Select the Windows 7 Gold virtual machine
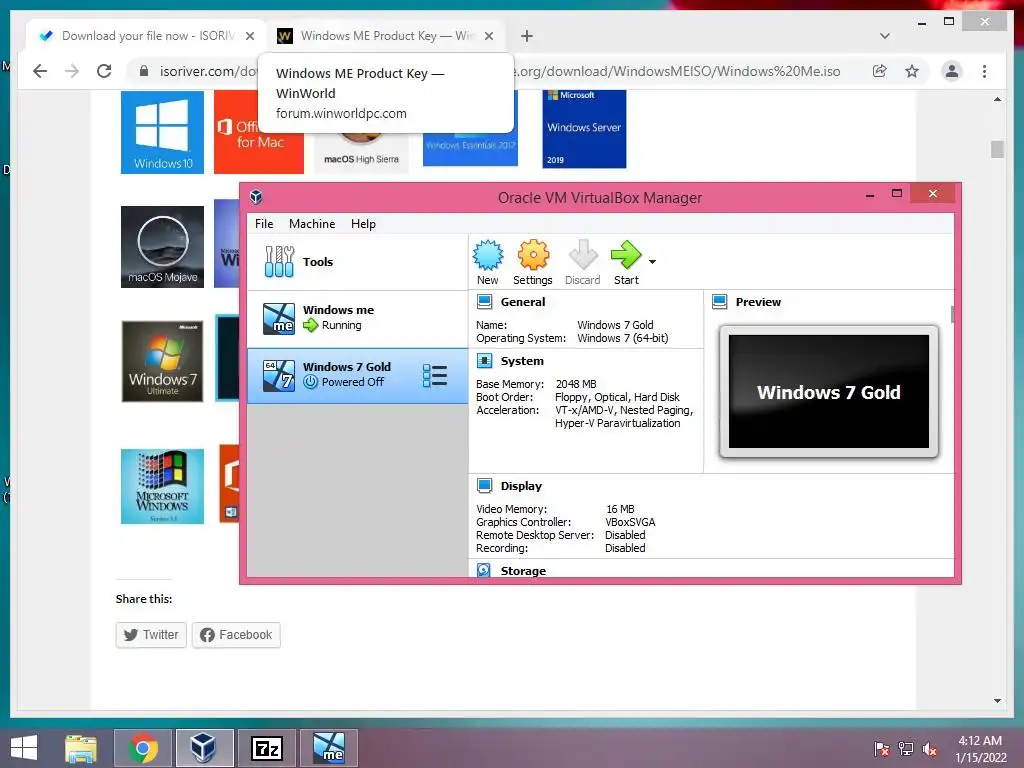This screenshot has height=768, width=1024. pos(357,376)
